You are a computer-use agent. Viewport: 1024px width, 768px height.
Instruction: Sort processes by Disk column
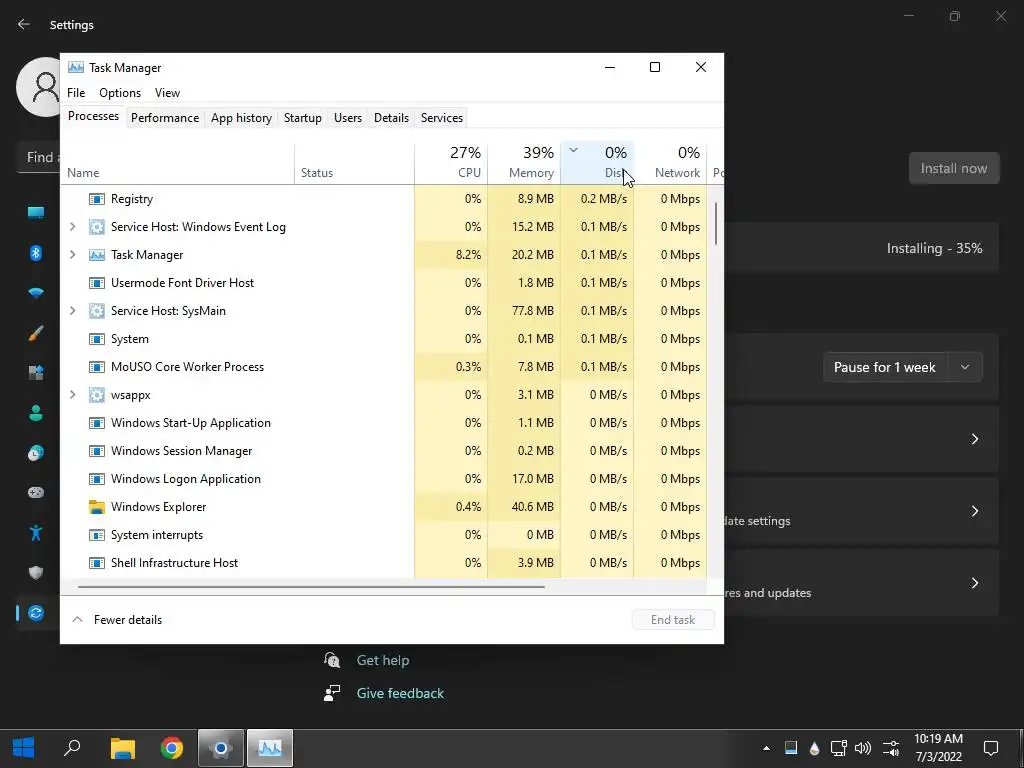pos(597,162)
